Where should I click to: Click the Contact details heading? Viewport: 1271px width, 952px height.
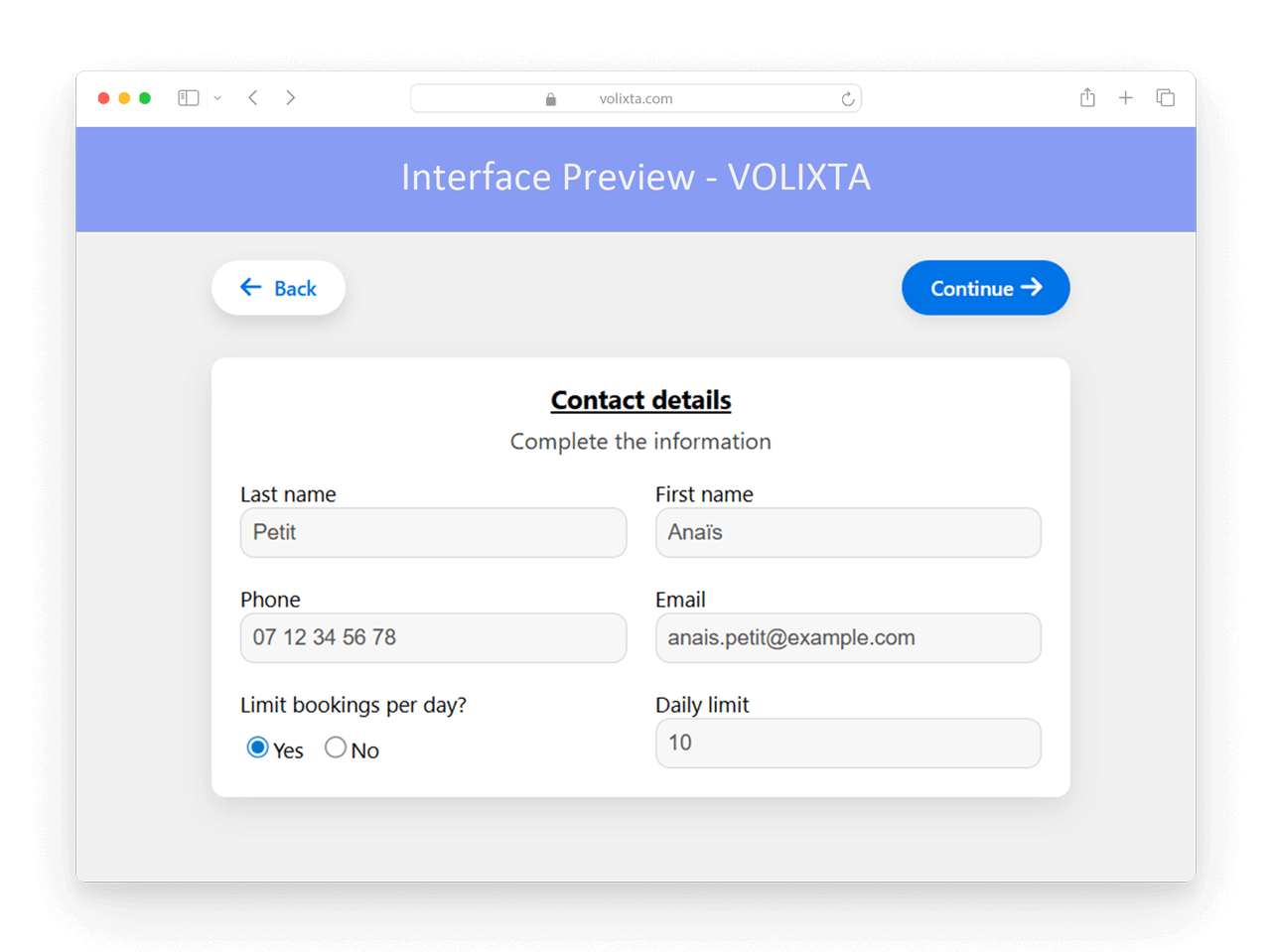pyautogui.click(x=640, y=400)
